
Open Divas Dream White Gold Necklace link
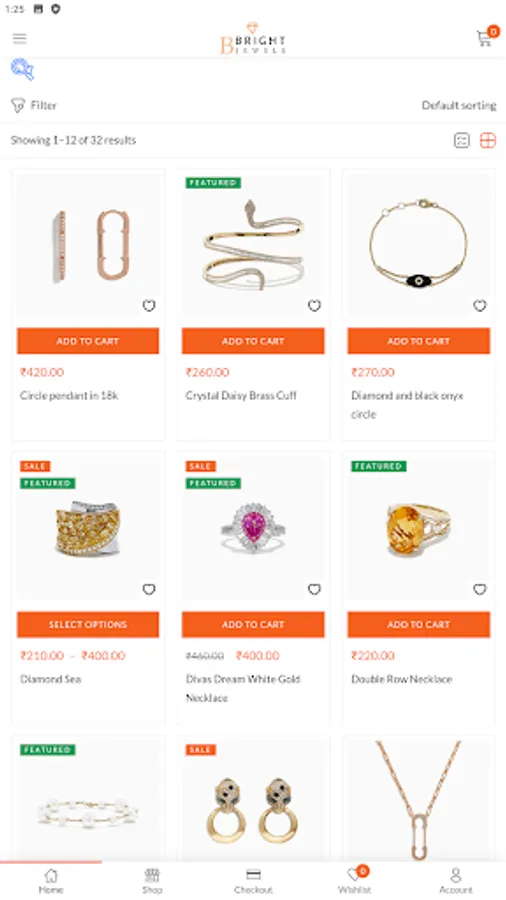(243, 688)
